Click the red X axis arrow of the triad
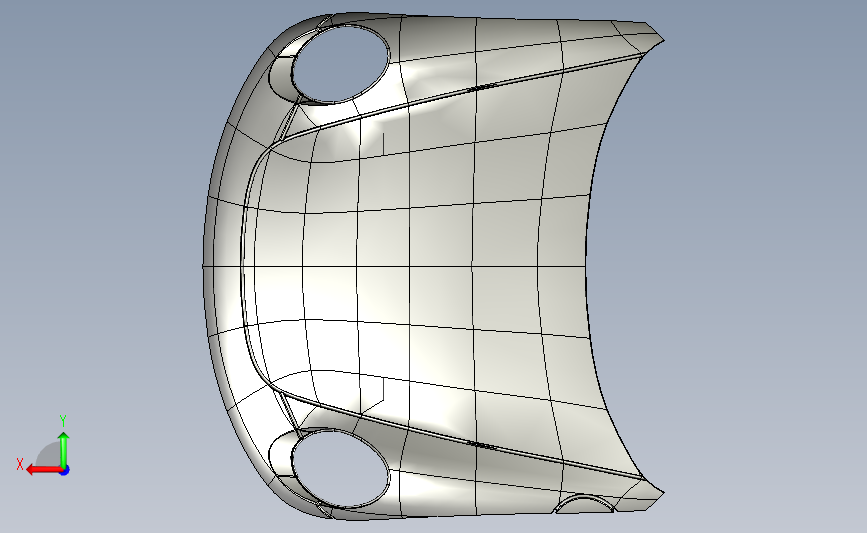The image size is (867, 533). (x=44, y=470)
